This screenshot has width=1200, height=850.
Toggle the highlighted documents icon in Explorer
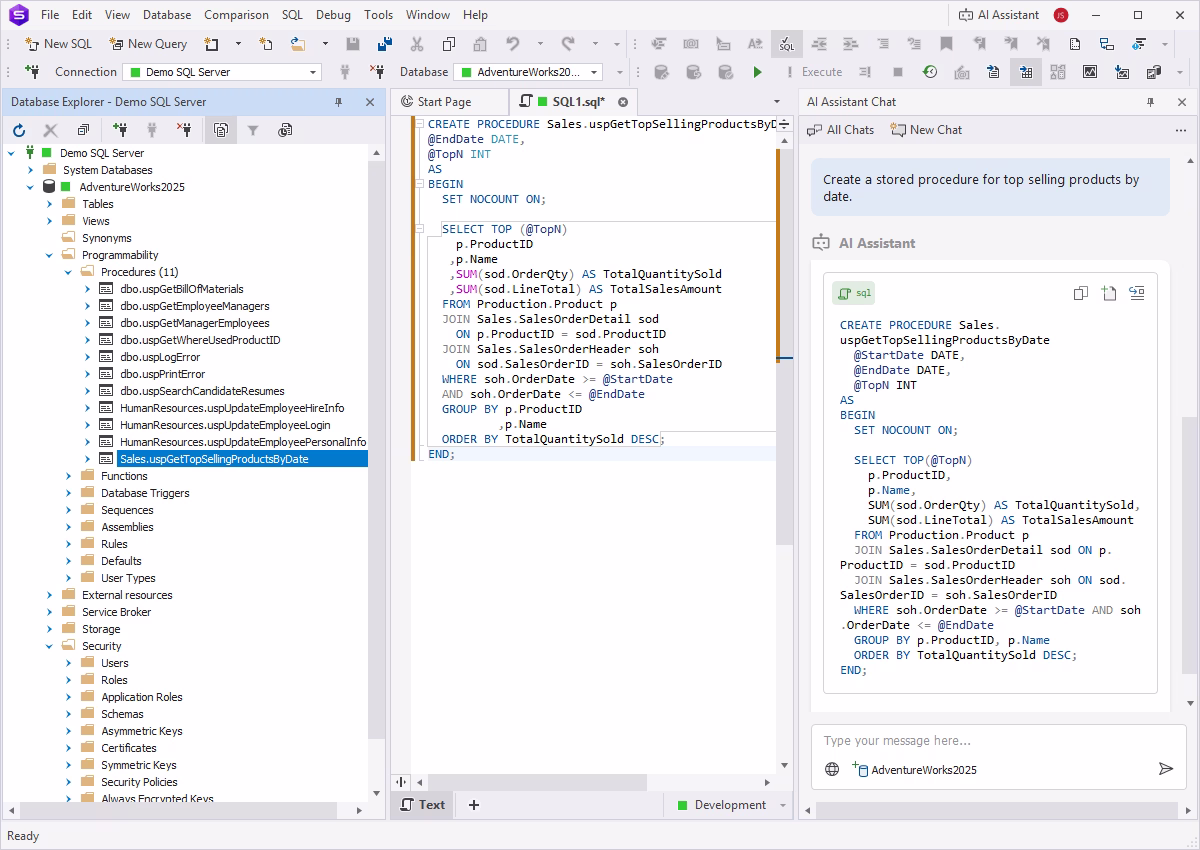tap(221, 130)
